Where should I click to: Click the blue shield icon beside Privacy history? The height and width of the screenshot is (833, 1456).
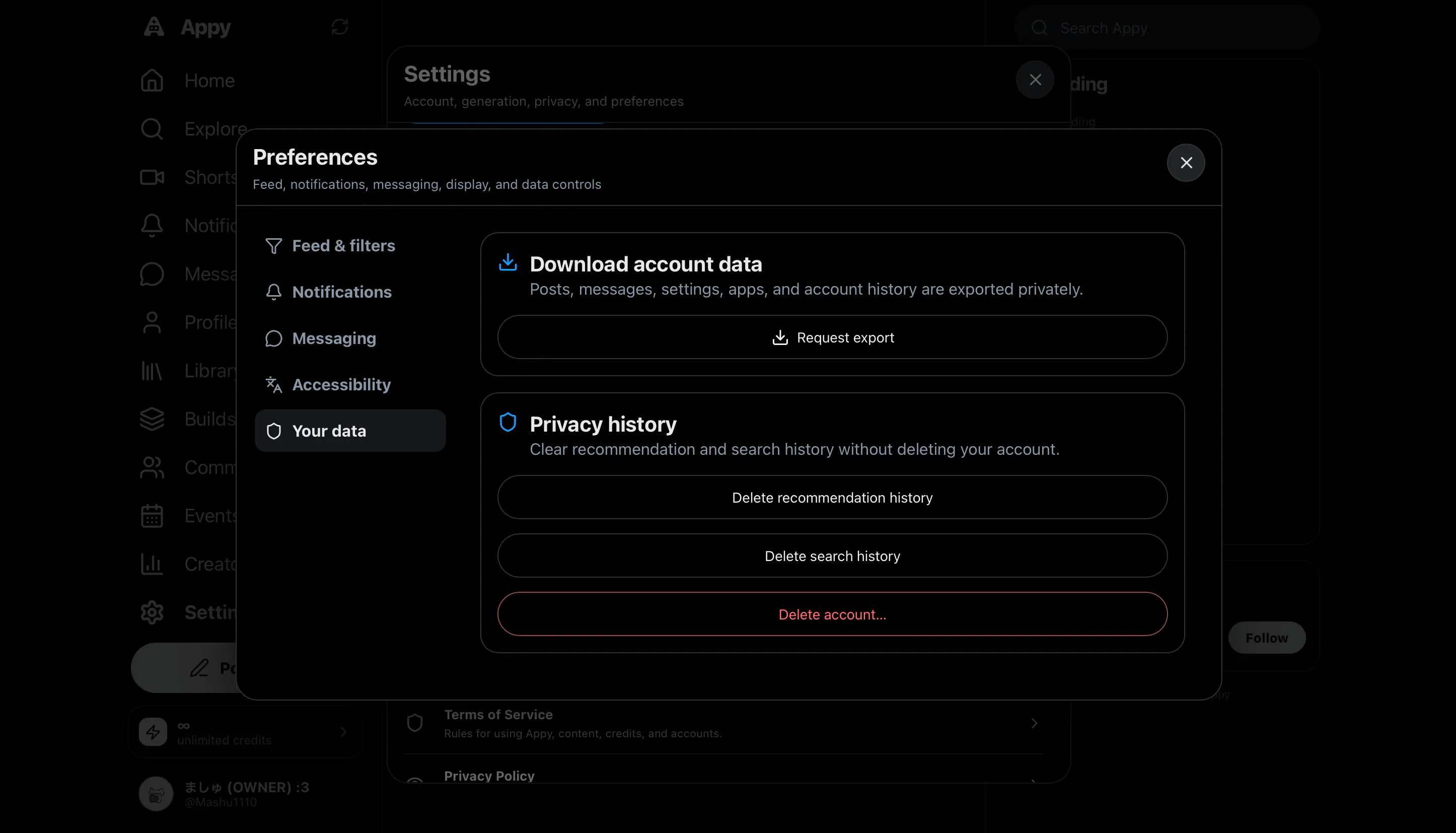coord(508,422)
